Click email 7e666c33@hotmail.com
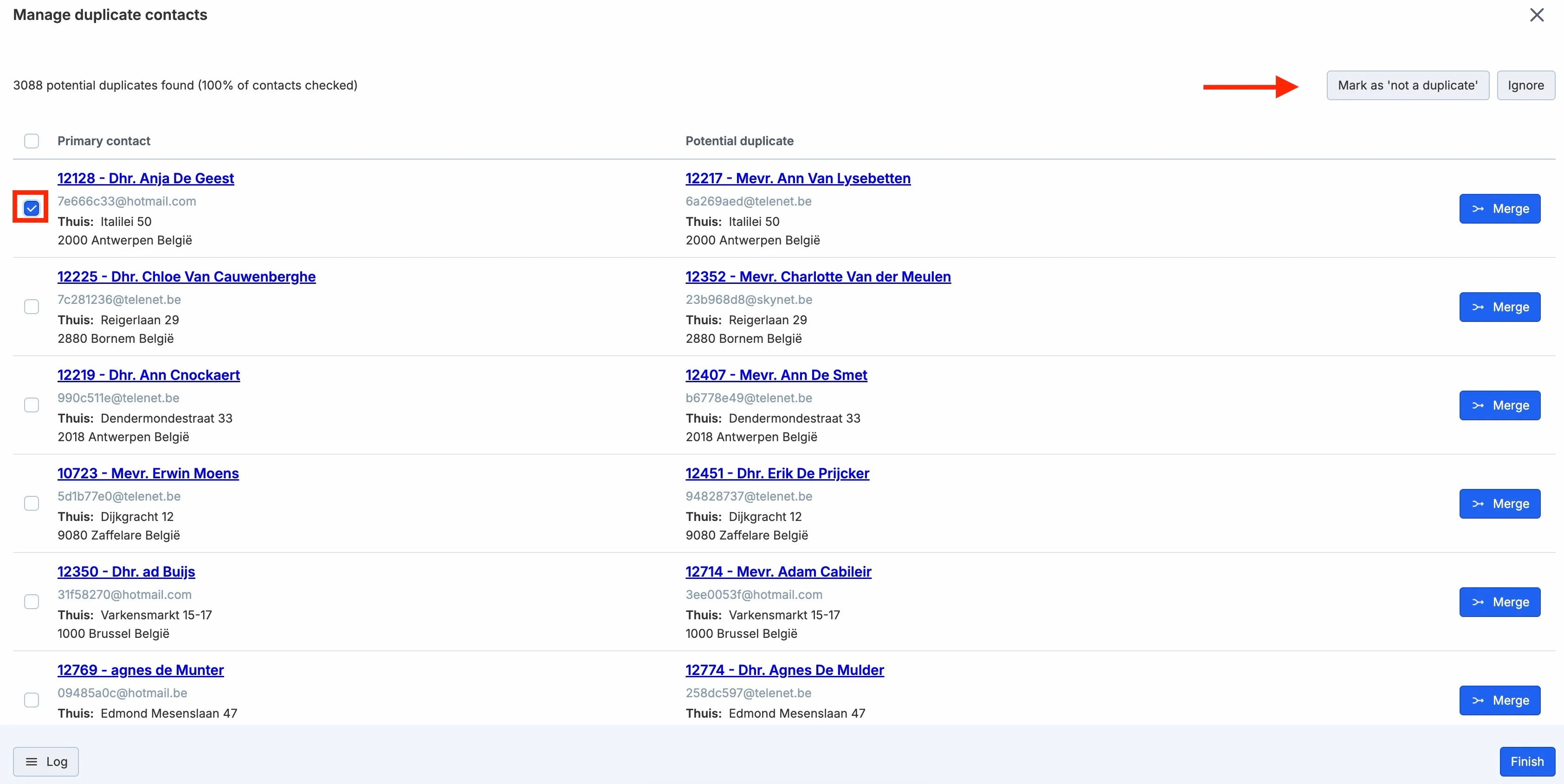The image size is (1564, 784). [x=127, y=201]
